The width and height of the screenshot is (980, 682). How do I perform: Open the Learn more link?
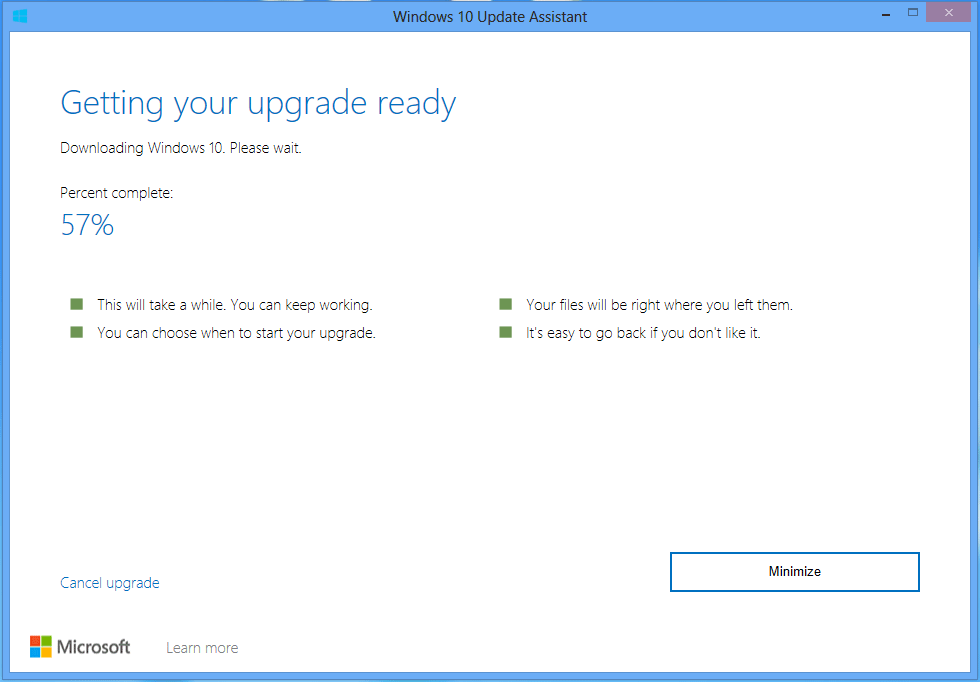[202, 648]
